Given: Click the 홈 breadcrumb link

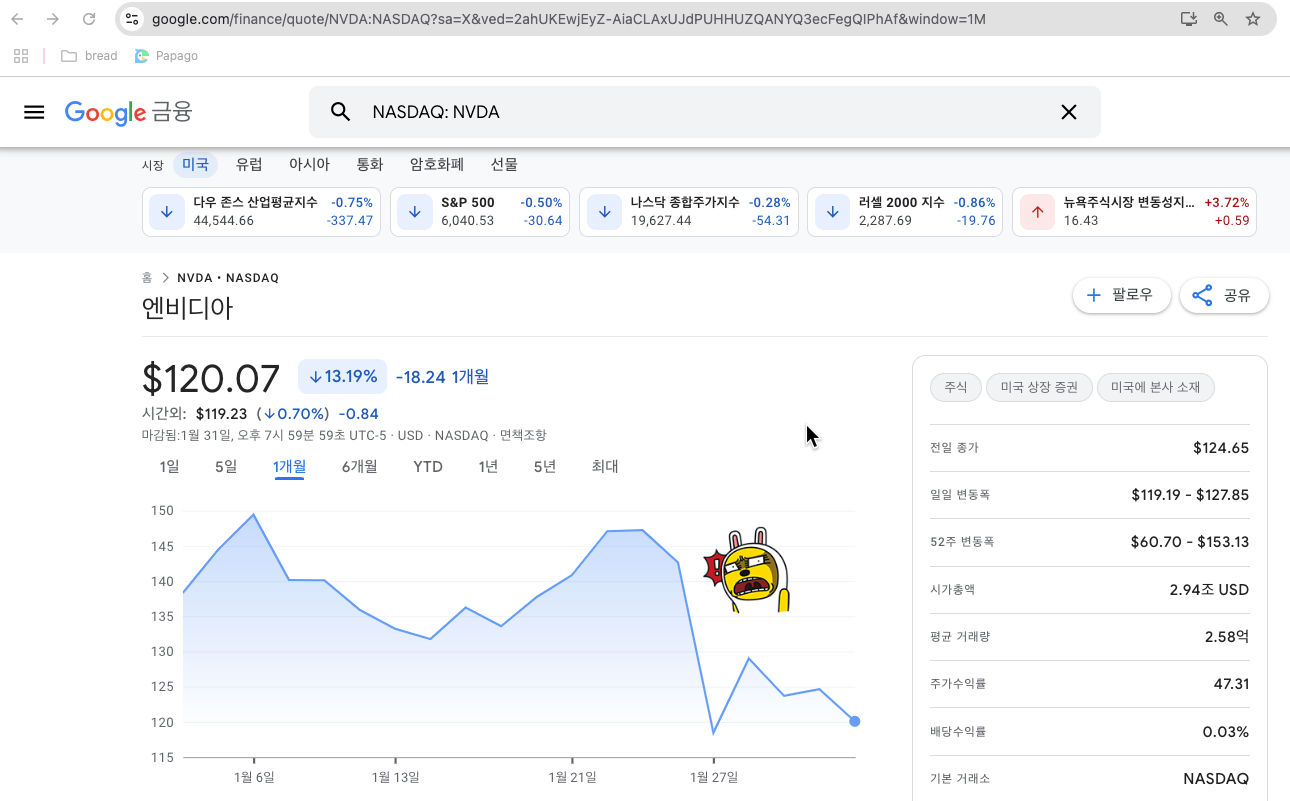Looking at the screenshot, I should [147, 278].
